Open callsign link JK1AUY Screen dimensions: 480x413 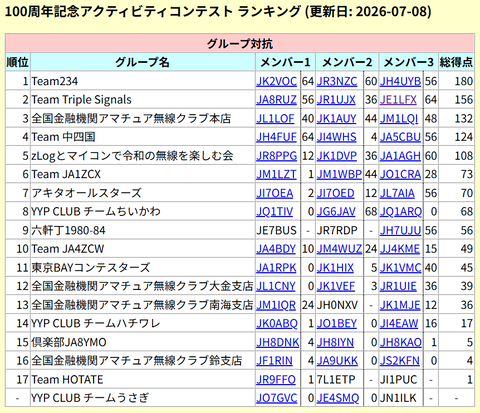tap(336, 119)
